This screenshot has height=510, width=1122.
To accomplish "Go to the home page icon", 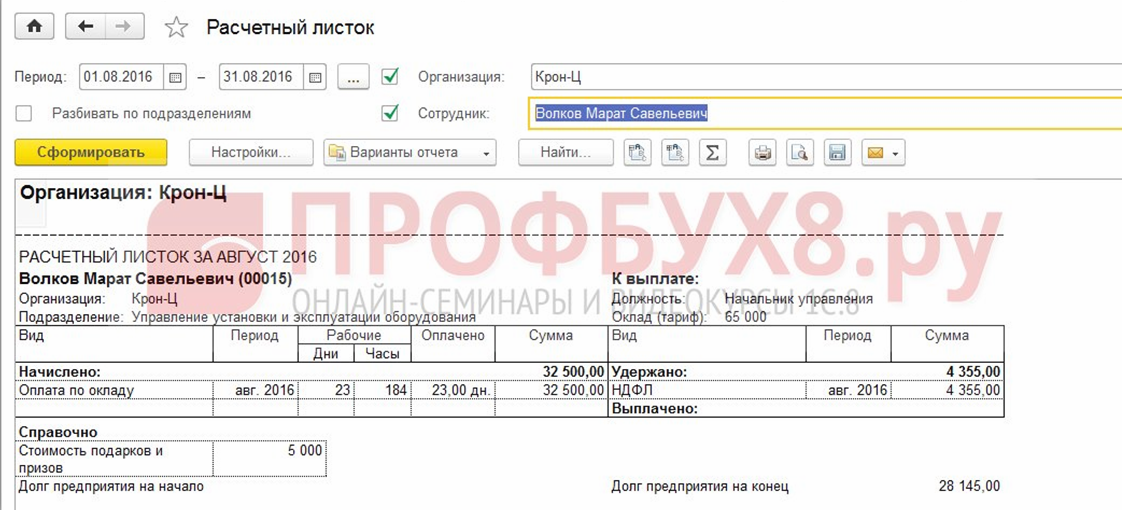I will (x=35, y=26).
